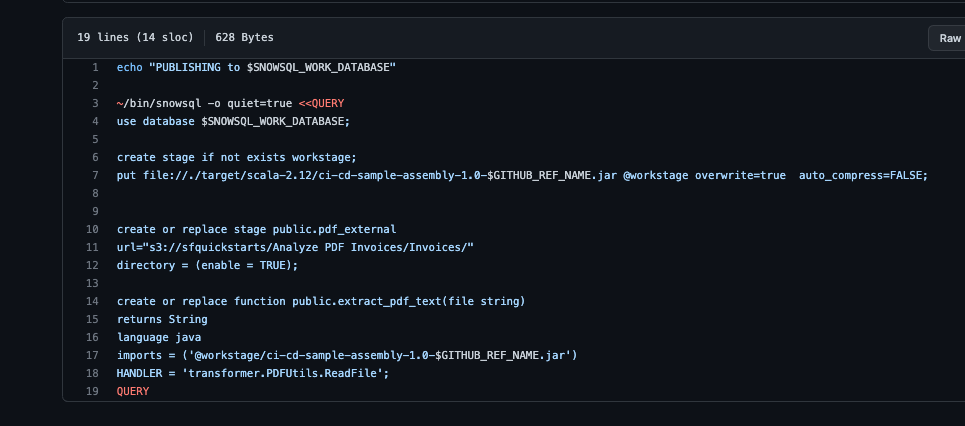Viewport: 965px width, 426px height.
Task: Select line number 1
Action: pos(95,67)
